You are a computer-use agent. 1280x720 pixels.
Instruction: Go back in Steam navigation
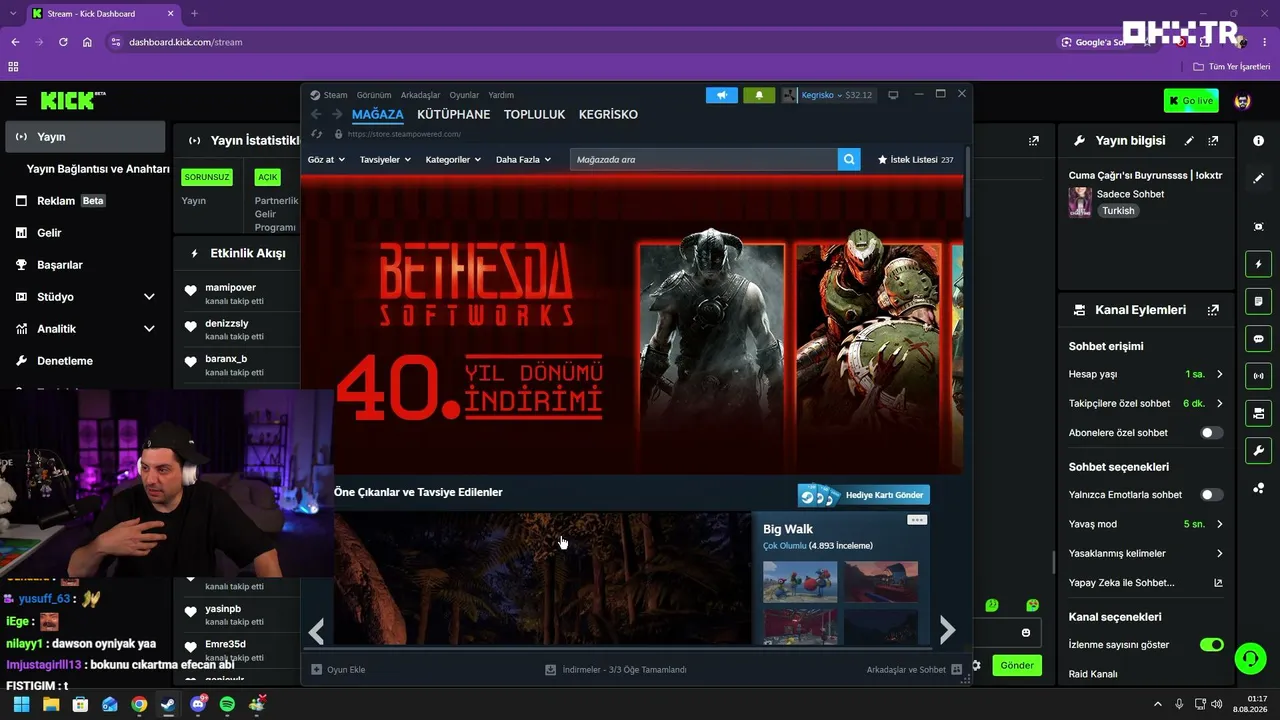pyautogui.click(x=316, y=114)
